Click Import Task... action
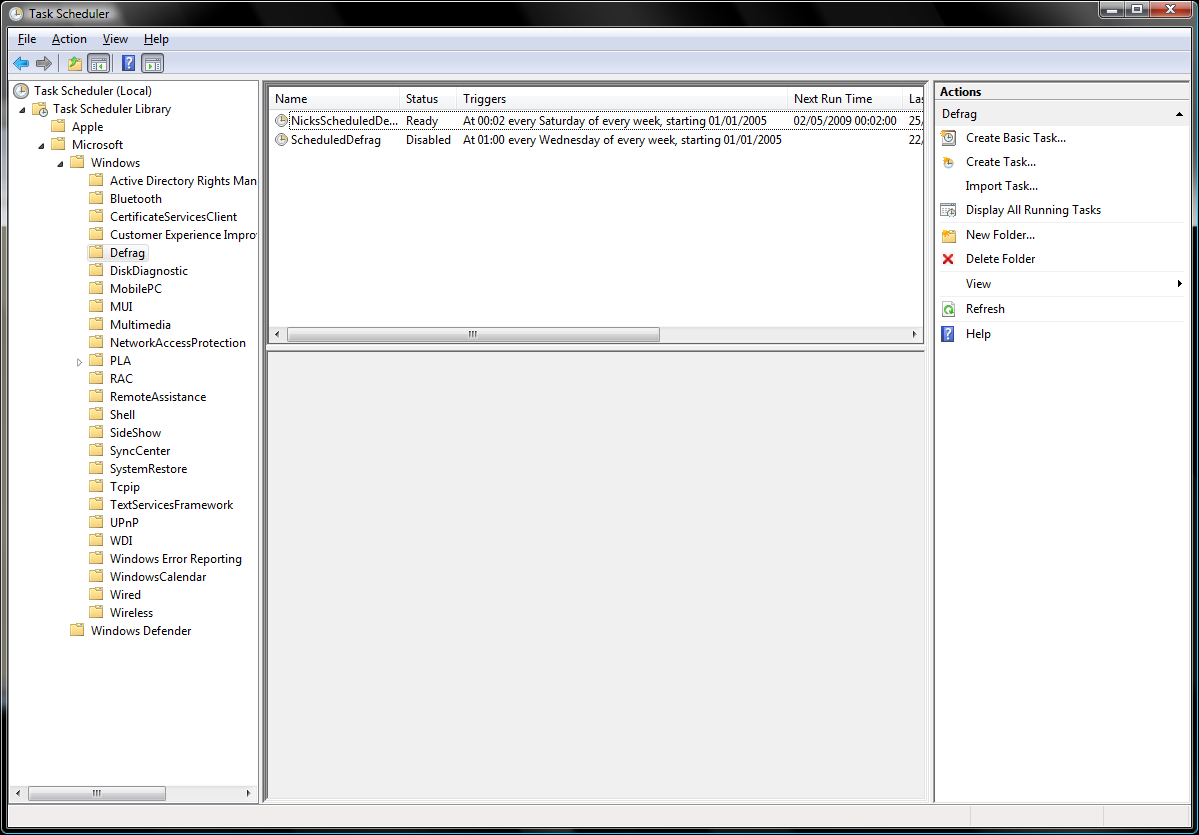 pos(1001,186)
